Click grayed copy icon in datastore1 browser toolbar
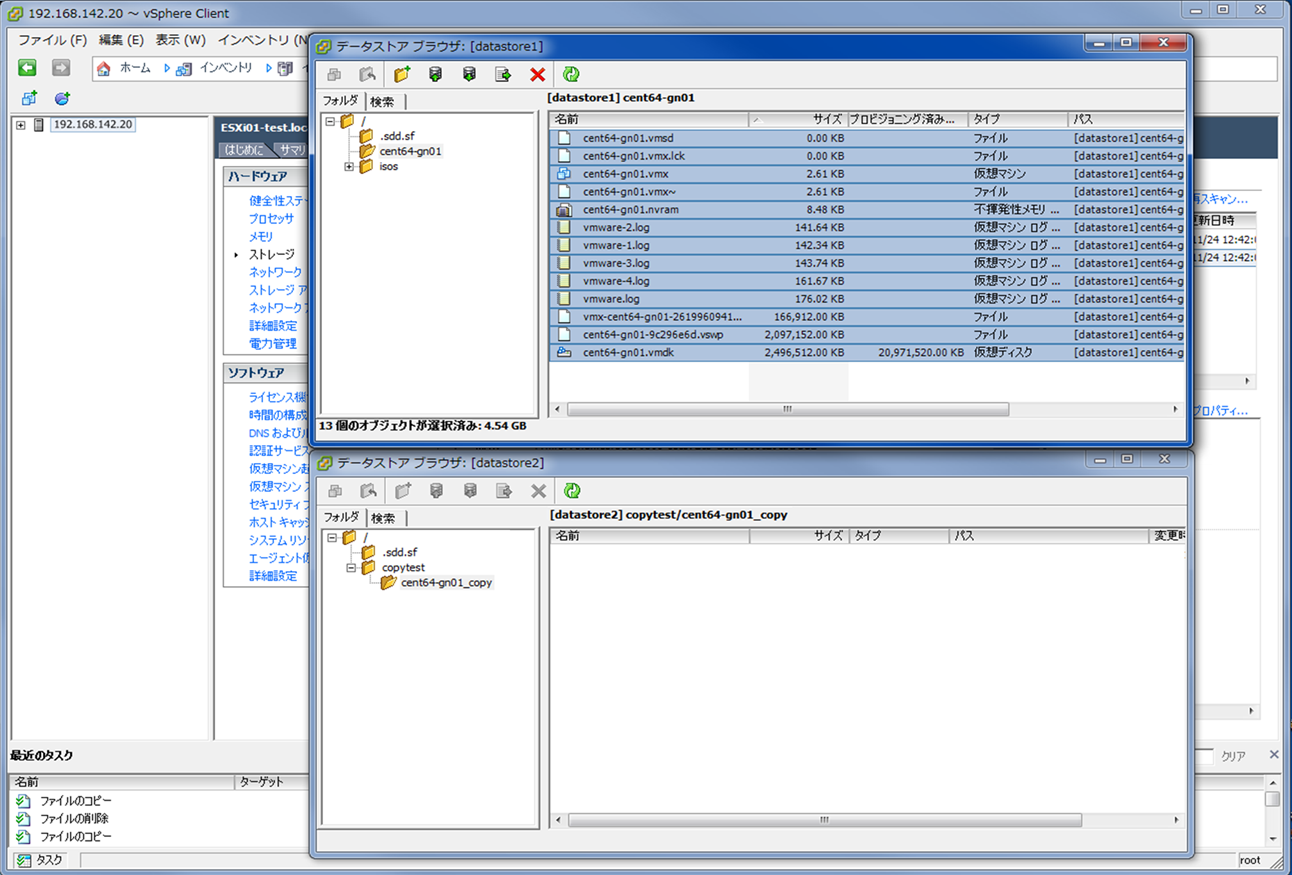 (334, 74)
